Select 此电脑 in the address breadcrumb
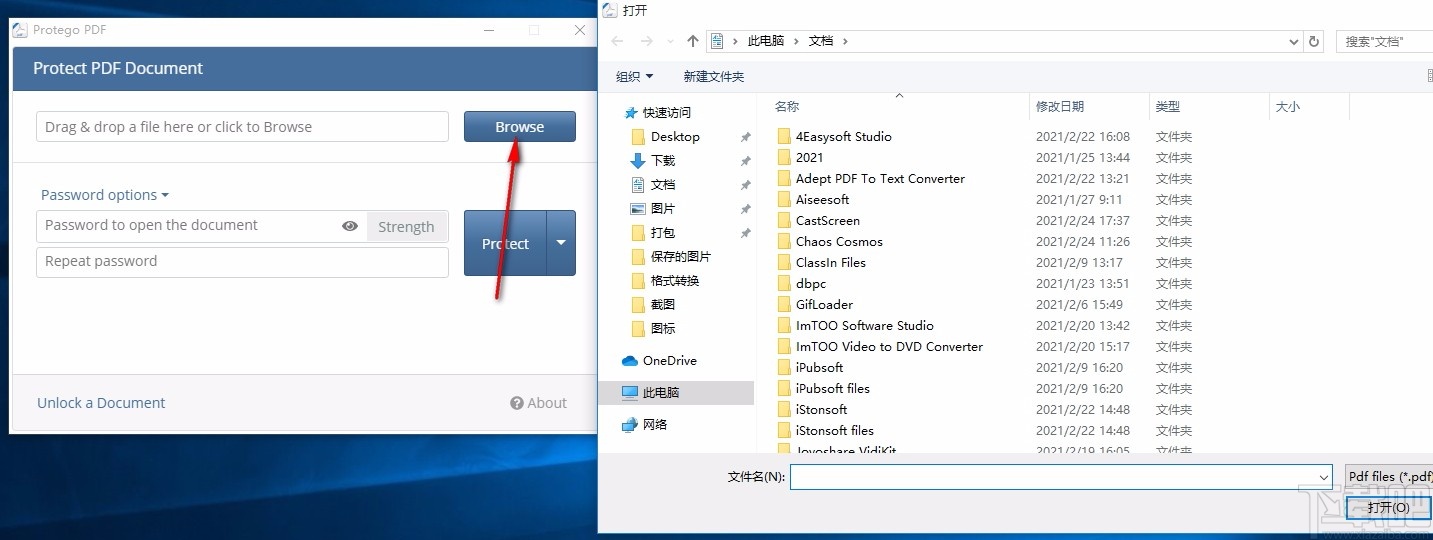The width and height of the screenshot is (1433, 540). click(x=766, y=41)
